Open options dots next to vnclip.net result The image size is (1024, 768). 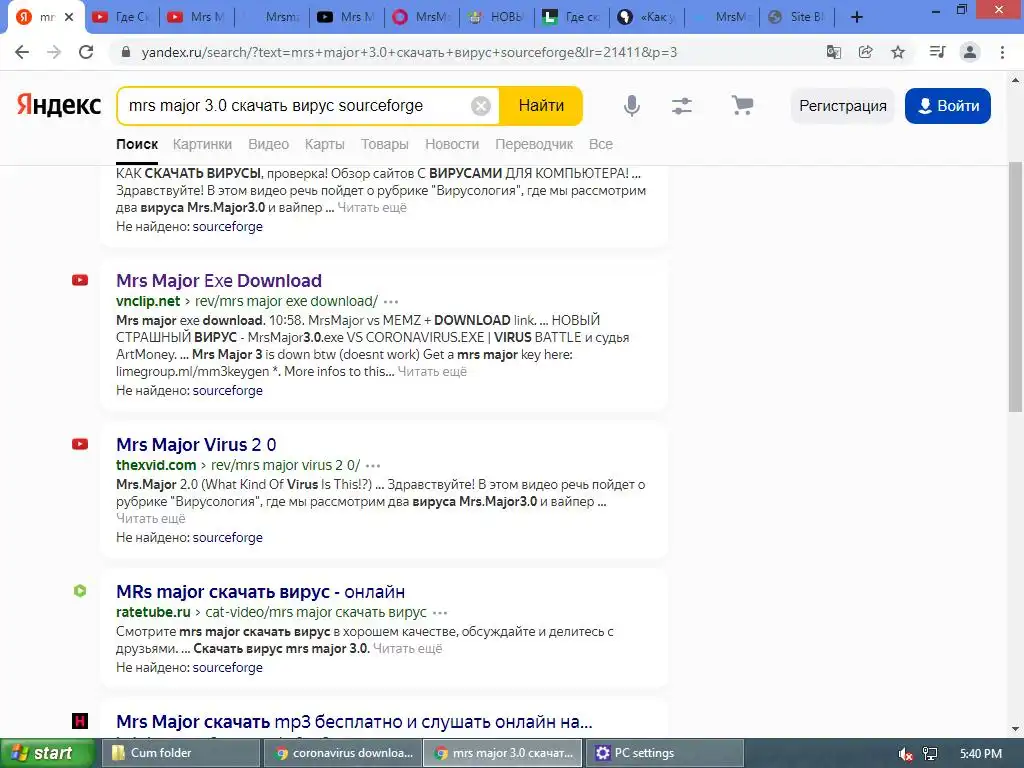coord(391,302)
